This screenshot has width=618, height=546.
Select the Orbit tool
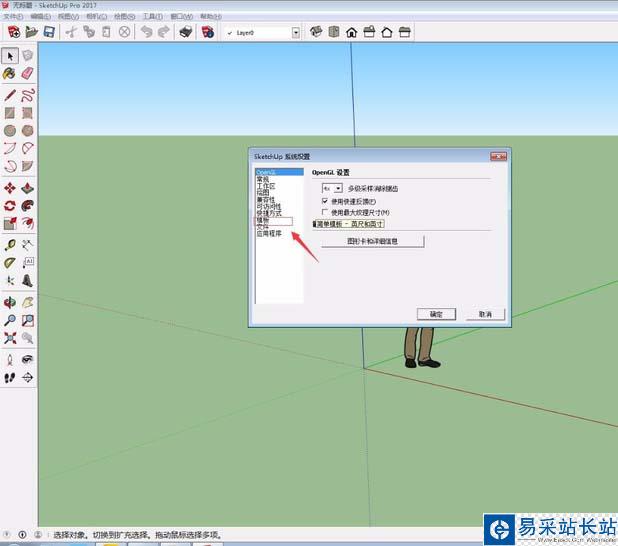pyautogui.click(x=10, y=303)
